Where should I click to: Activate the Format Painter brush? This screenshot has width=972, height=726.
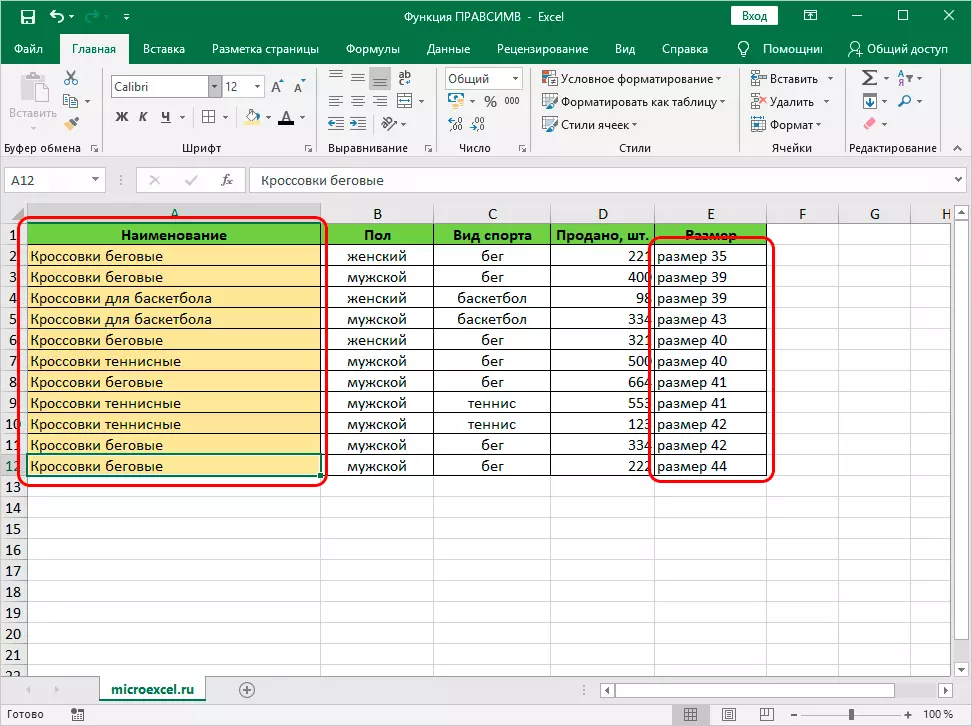click(x=71, y=124)
